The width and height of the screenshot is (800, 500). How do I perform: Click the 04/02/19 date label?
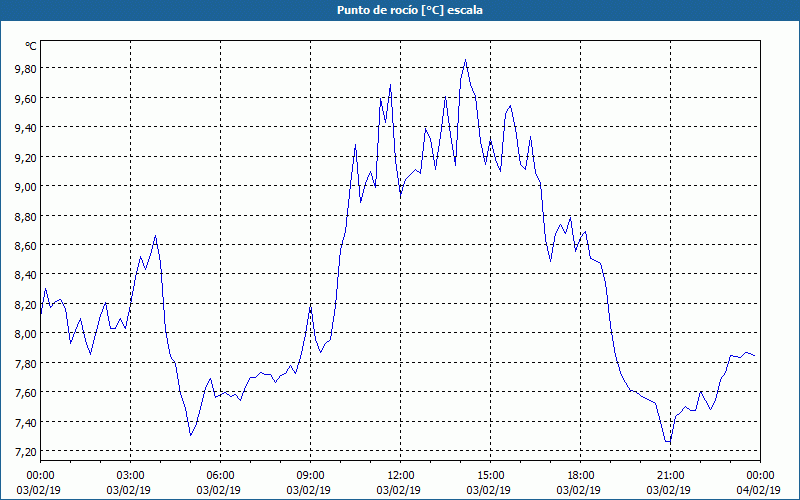click(759, 490)
